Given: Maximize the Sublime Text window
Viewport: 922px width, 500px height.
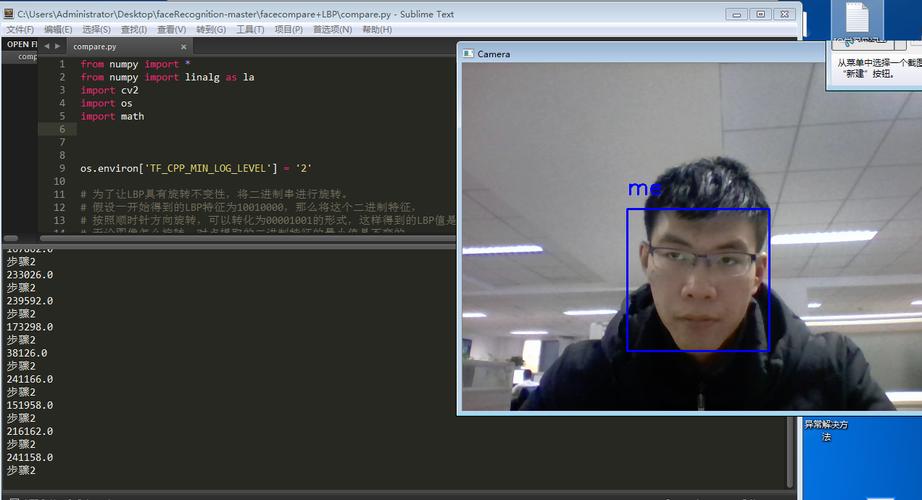Looking at the screenshot, I should pyautogui.click(x=760, y=14).
